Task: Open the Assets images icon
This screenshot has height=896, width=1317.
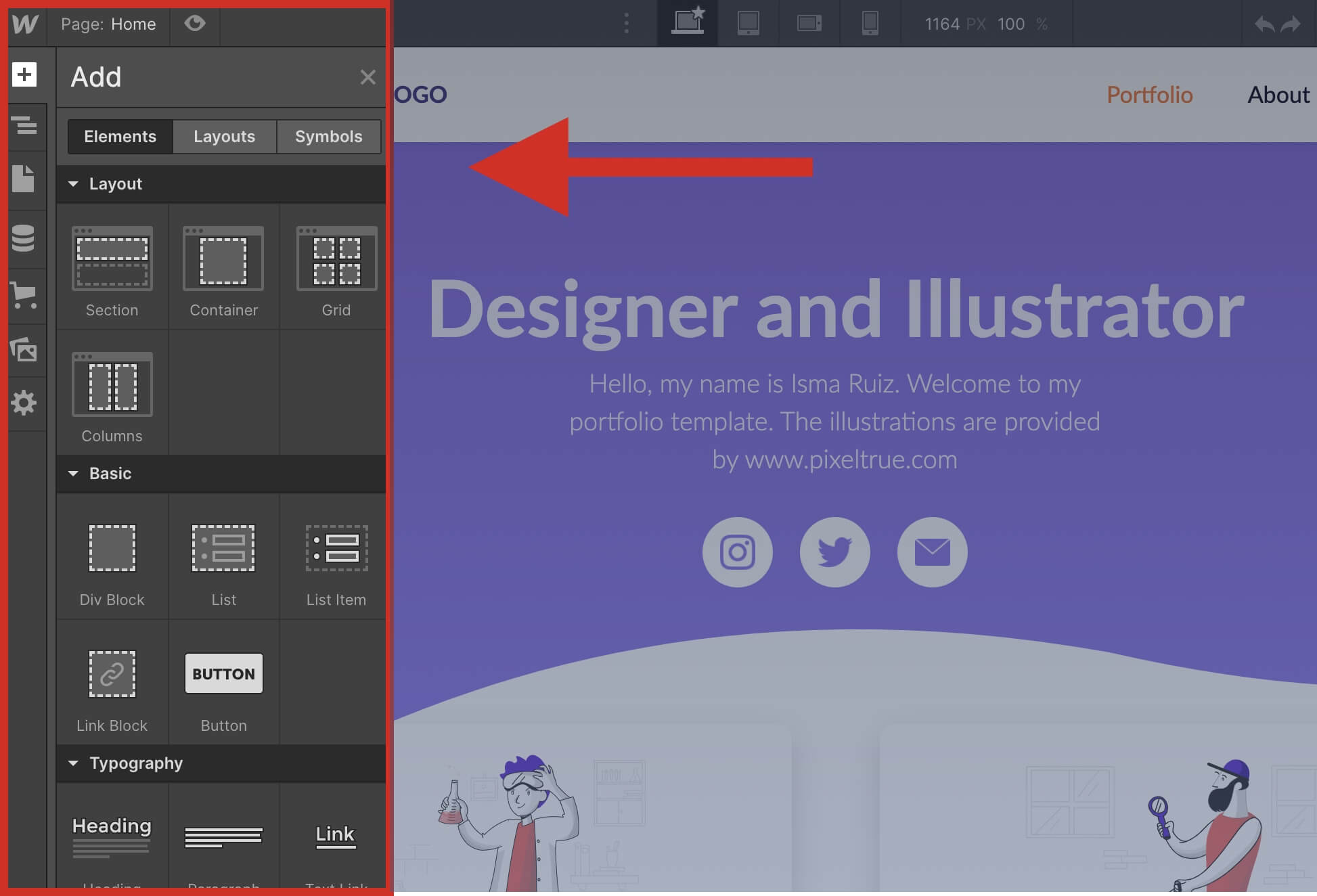Action: [24, 349]
